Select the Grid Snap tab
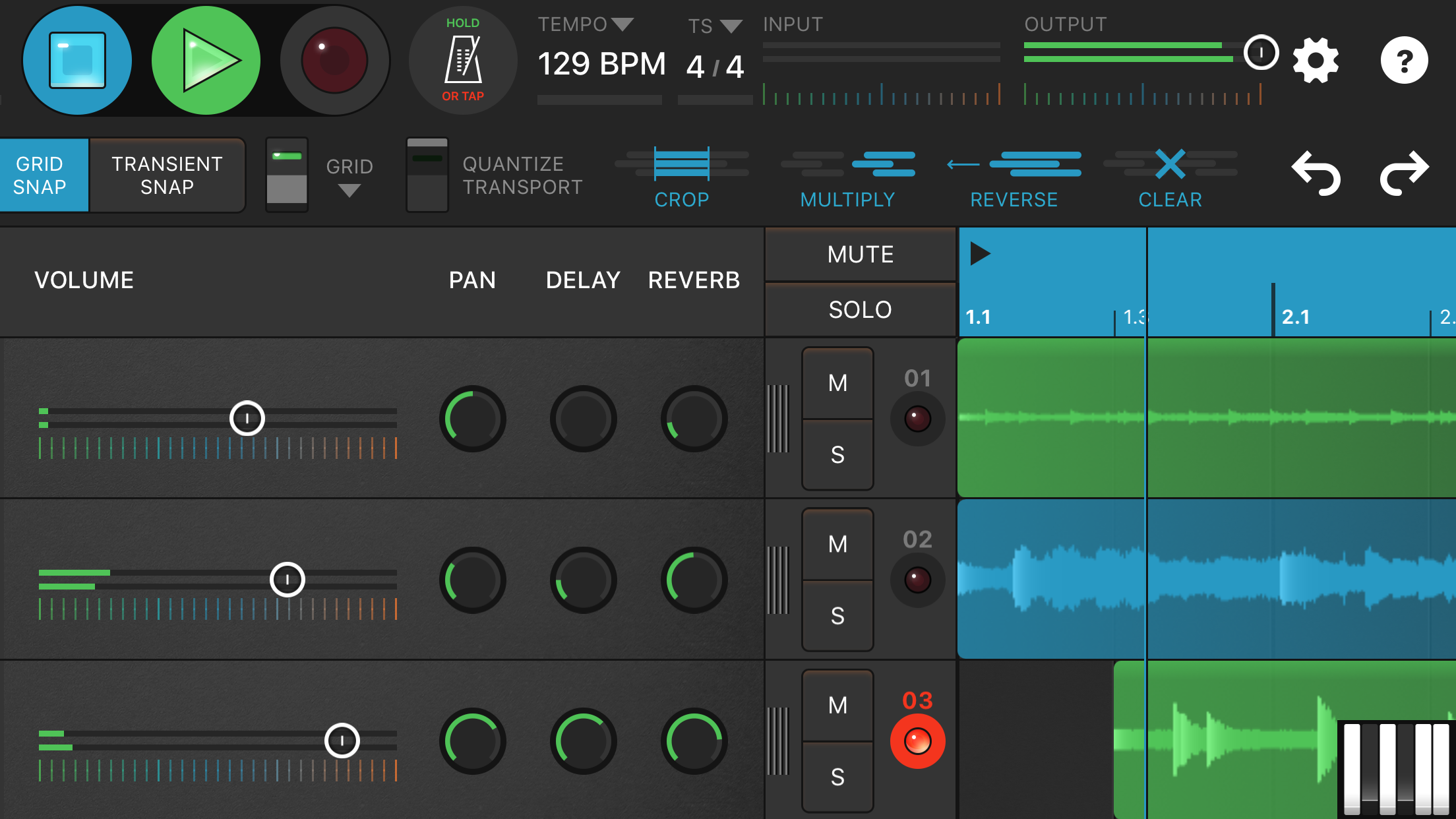Screen dimensions: 1456x819 point(41,175)
